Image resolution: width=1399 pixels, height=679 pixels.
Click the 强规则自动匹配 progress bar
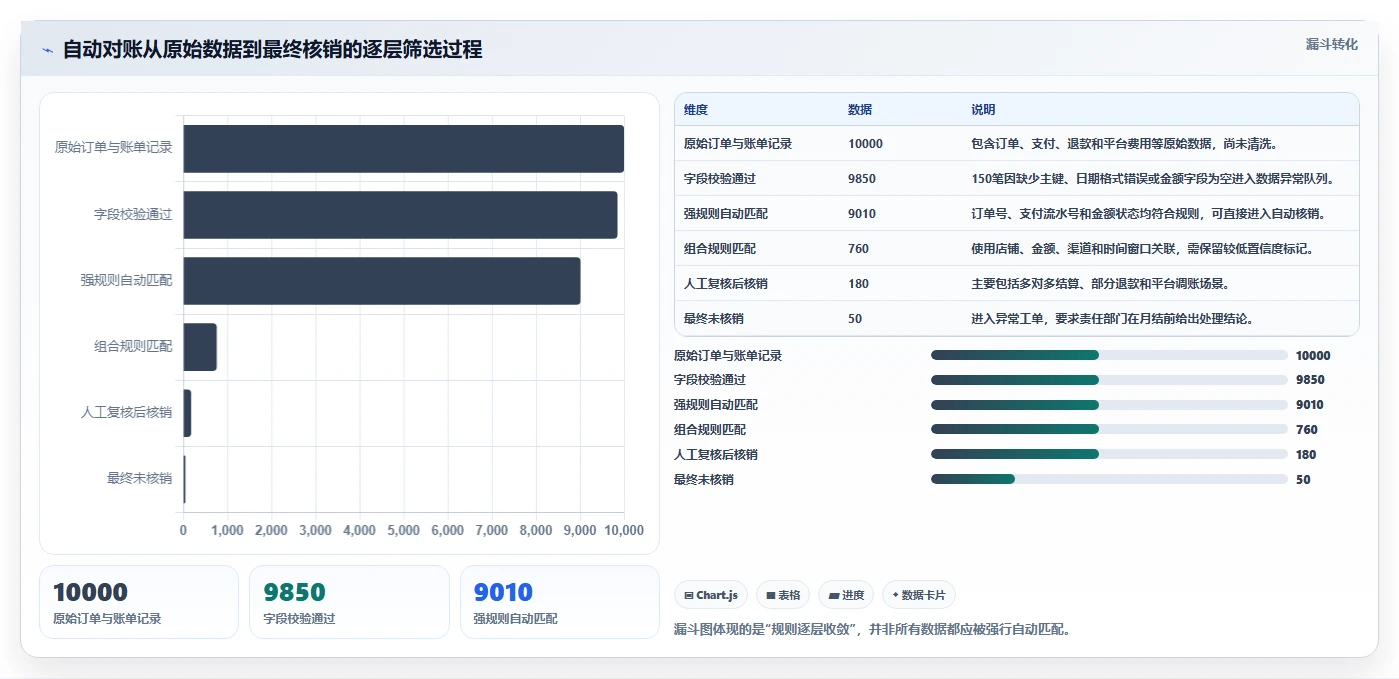tap(1109, 405)
